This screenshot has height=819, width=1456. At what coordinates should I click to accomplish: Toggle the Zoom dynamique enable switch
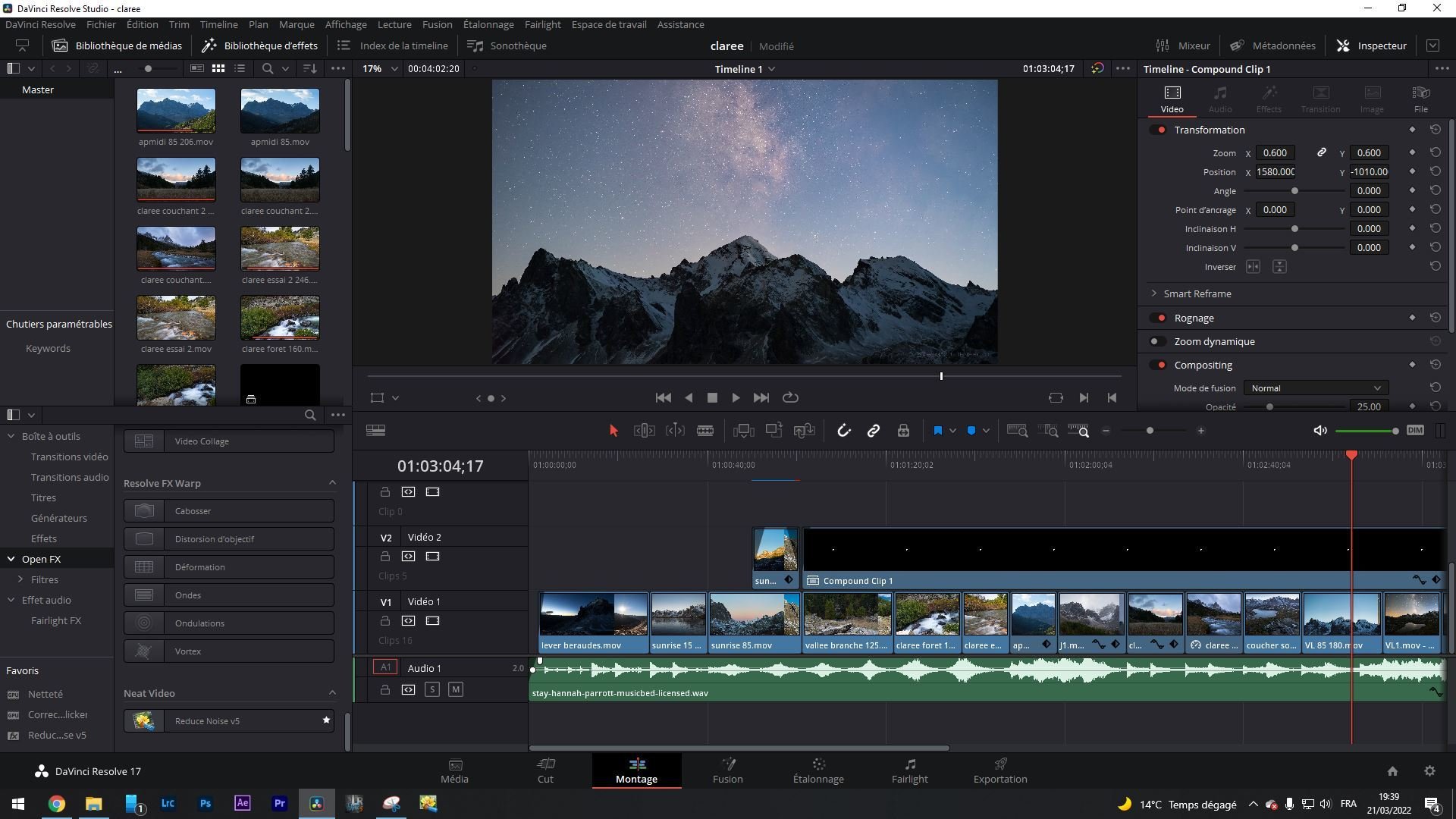pyautogui.click(x=1157, y=341)
